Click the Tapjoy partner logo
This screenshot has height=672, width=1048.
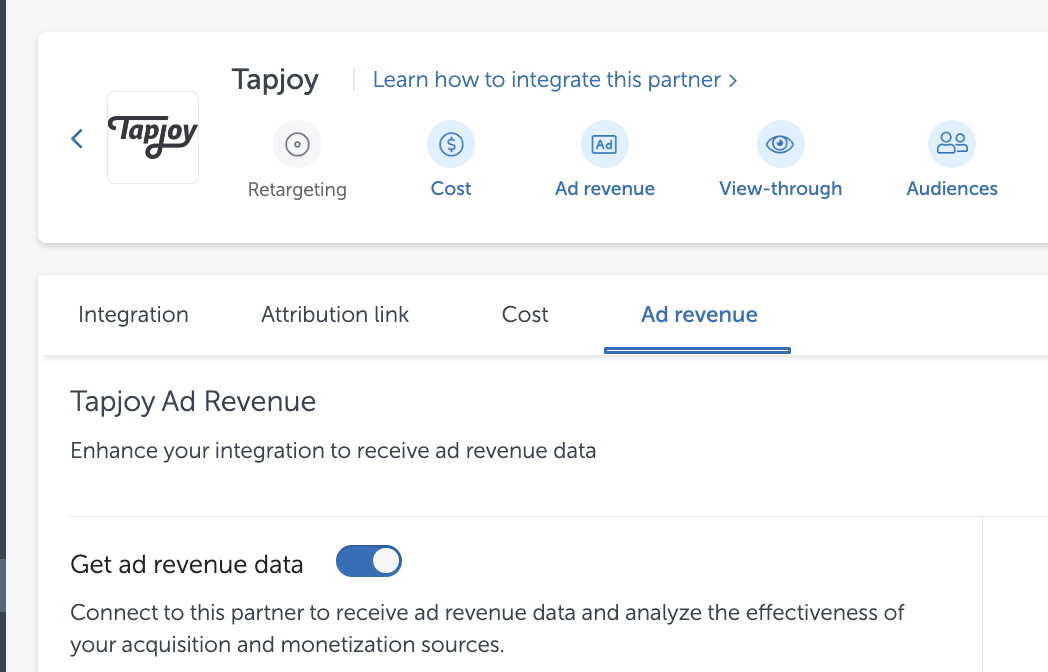click(153, 138)
